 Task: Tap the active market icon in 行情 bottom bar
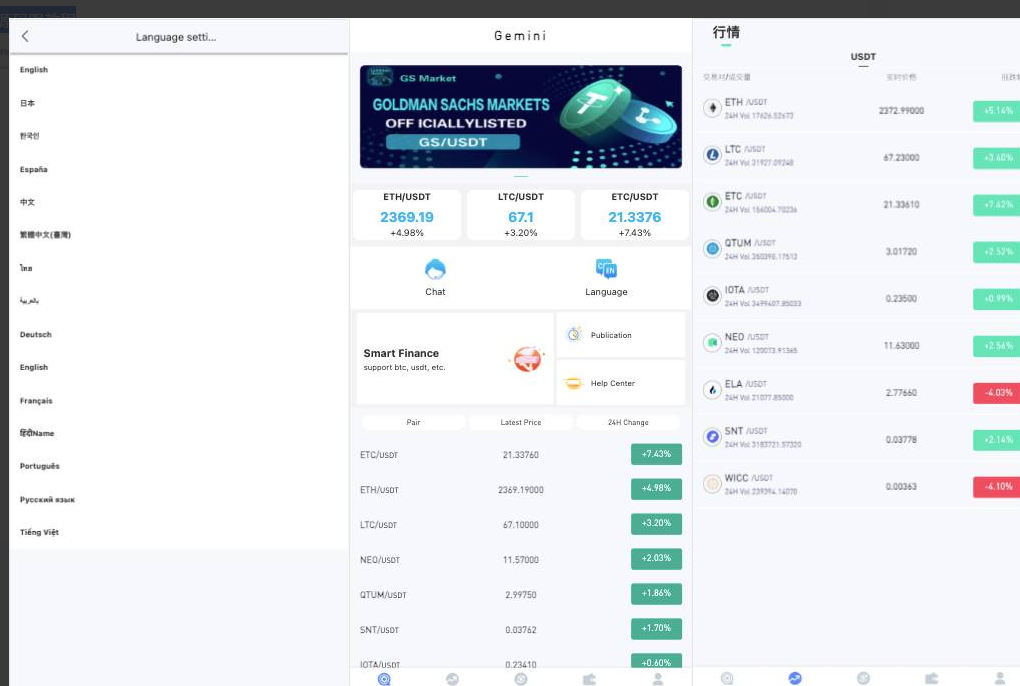pos(795,678)
